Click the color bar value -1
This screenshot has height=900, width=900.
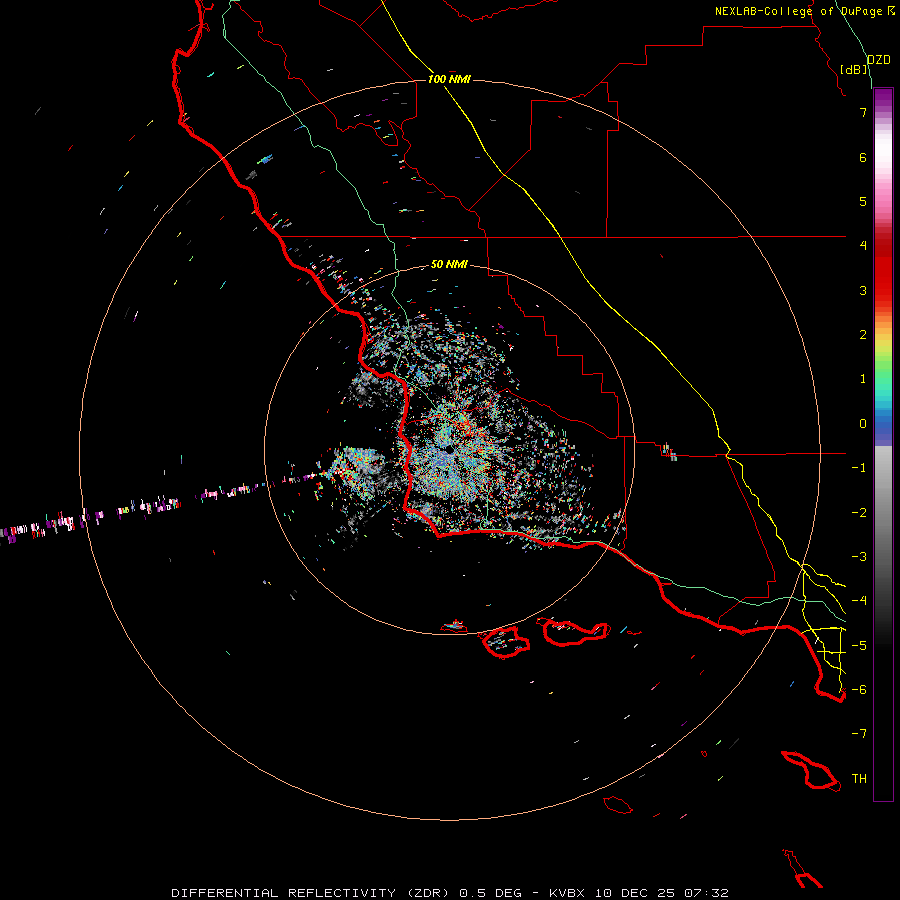tap(859, 468)
